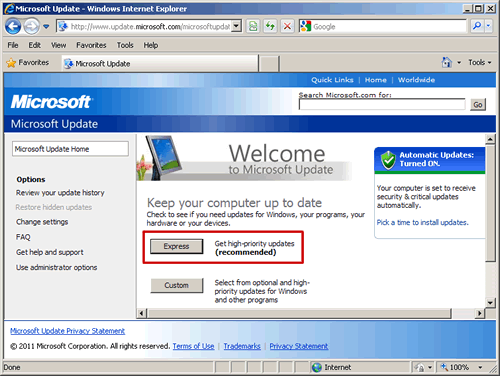
Task: Click the horizontal scrollbar left arrow
Action: pos(141,313)
